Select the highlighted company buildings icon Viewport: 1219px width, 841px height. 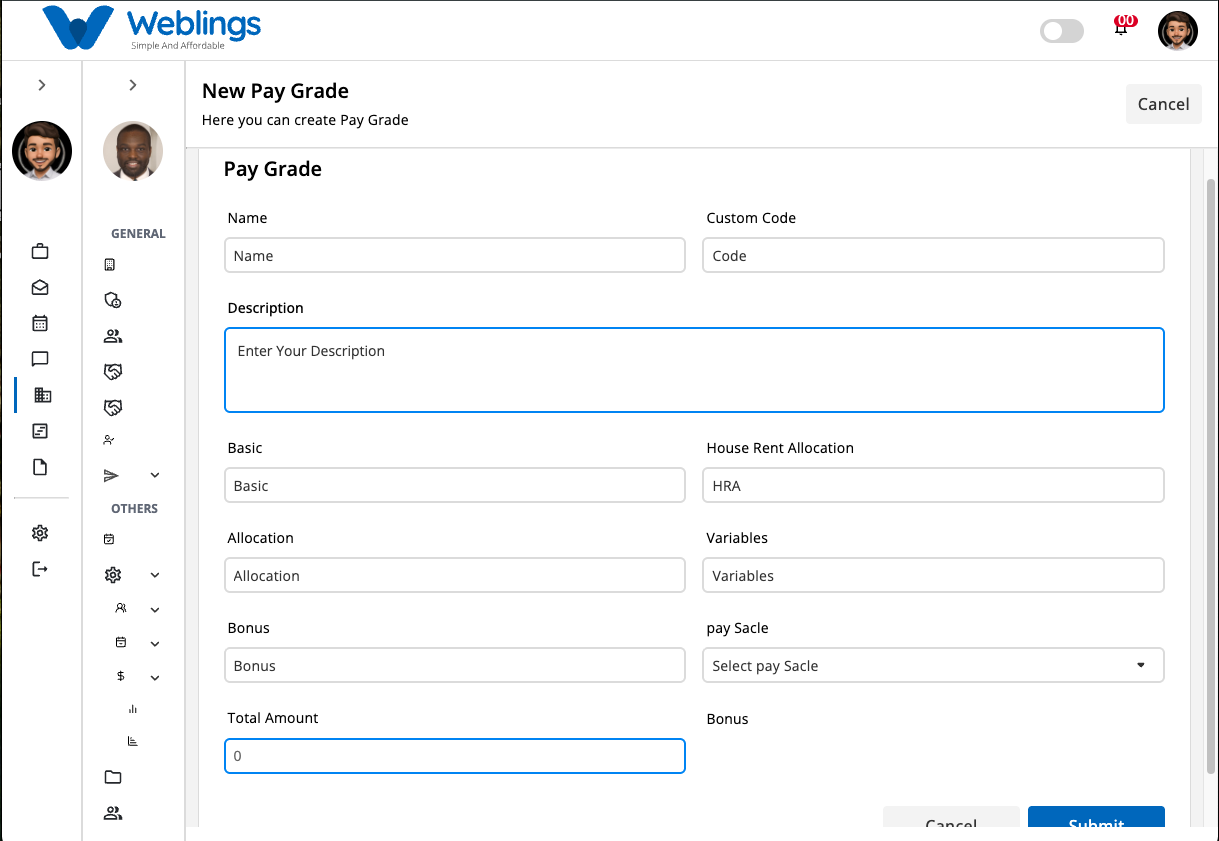click(x=42, y=395)
